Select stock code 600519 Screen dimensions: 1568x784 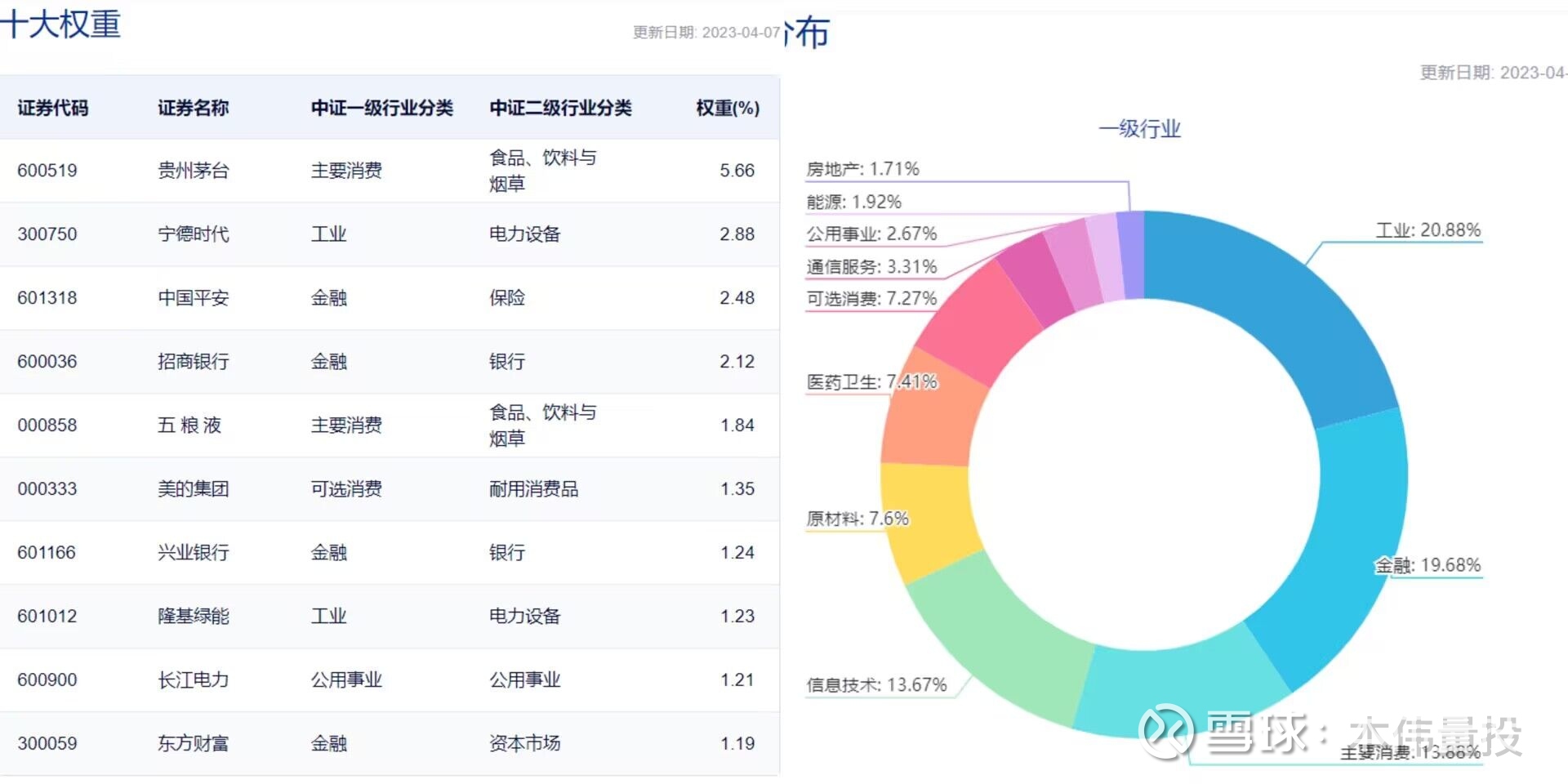pyautogui.click(x=47, y=171)
